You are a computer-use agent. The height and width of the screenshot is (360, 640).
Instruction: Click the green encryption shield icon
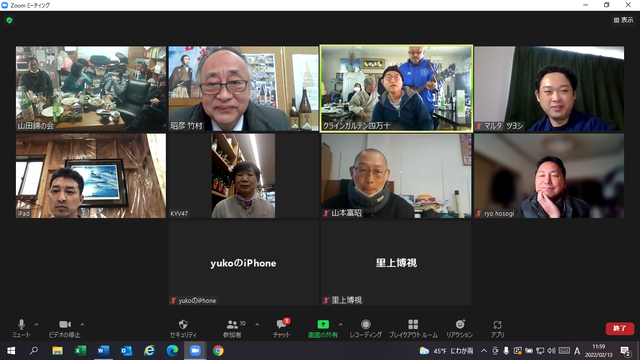9,20
